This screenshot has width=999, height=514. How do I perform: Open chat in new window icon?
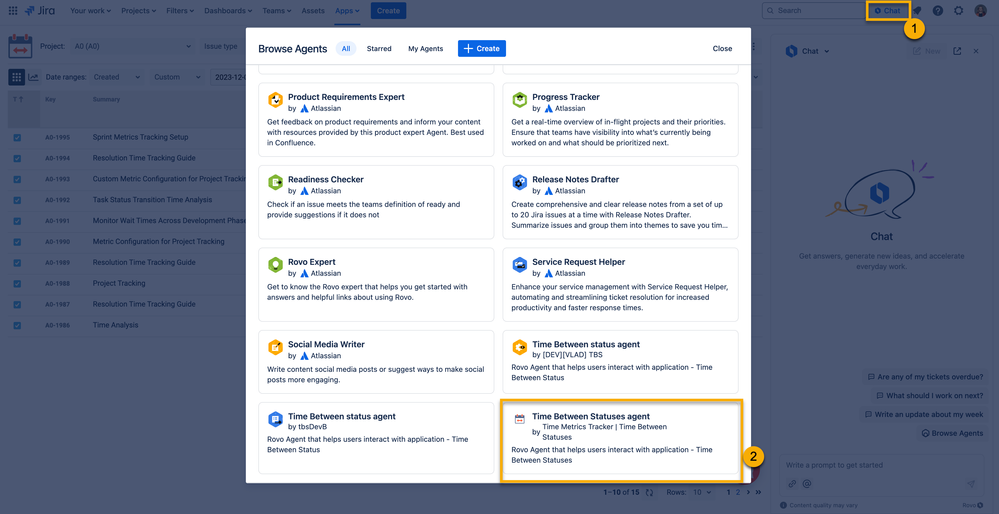coord(957,51)
